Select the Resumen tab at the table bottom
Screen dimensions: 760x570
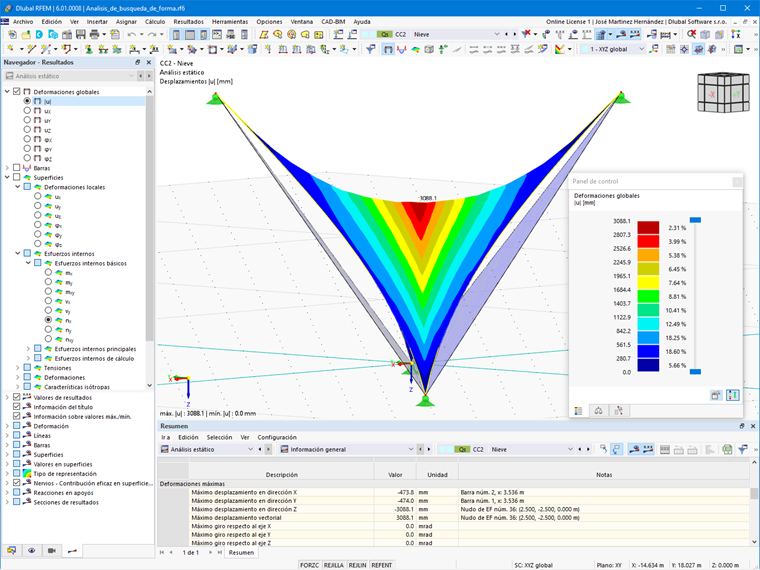click(x=241, y=553)
